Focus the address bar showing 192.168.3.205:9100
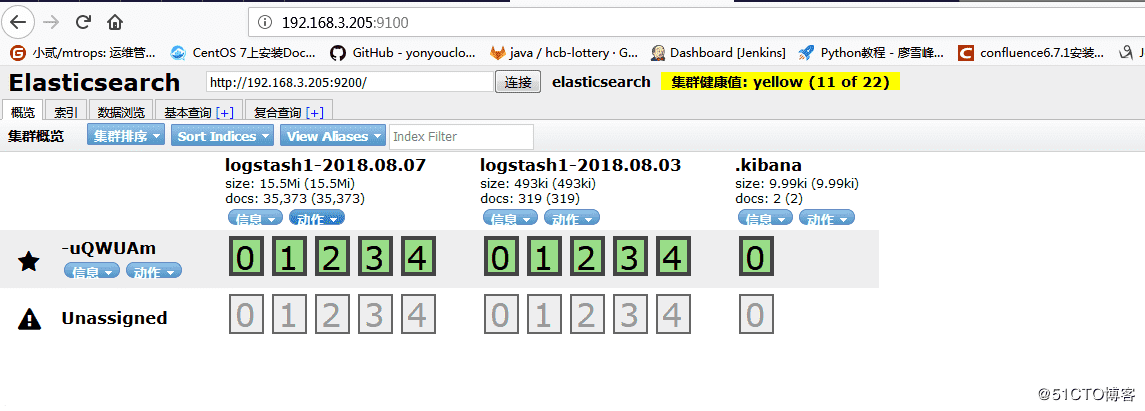 coord(696,23)
